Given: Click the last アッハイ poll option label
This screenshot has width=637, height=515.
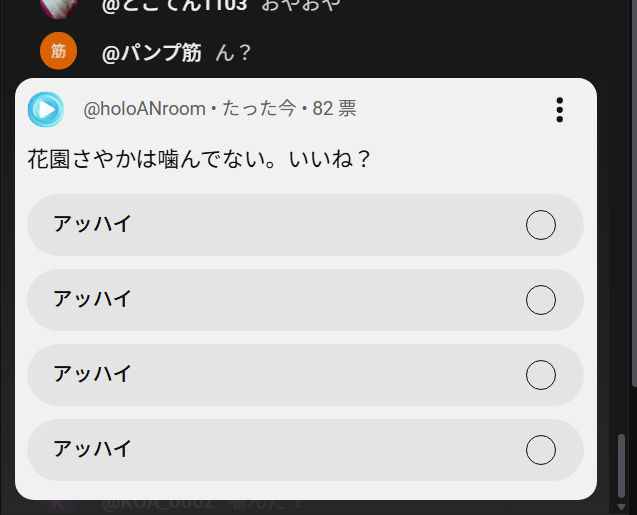Looking at the screenshot, I should click(92, 449).
